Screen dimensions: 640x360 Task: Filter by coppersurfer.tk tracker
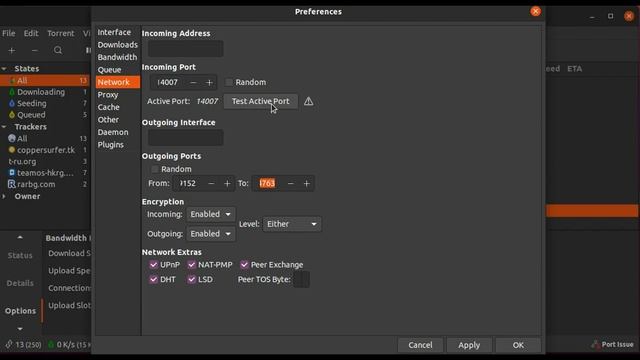tap(46, 150)
